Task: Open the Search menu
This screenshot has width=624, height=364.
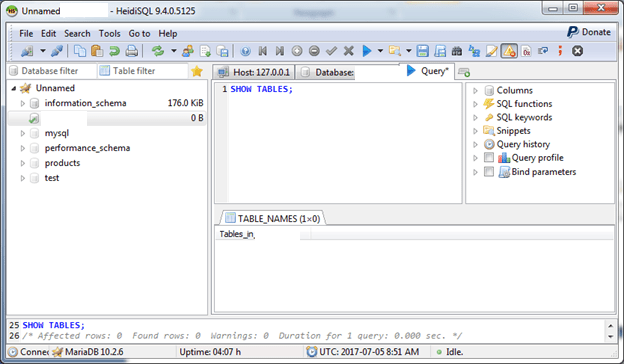Action: [77, 33]
